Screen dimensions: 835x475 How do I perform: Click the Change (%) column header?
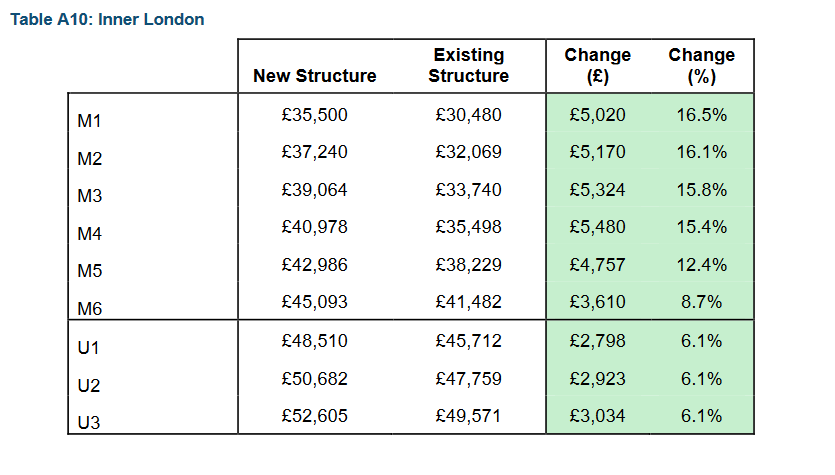702,65
